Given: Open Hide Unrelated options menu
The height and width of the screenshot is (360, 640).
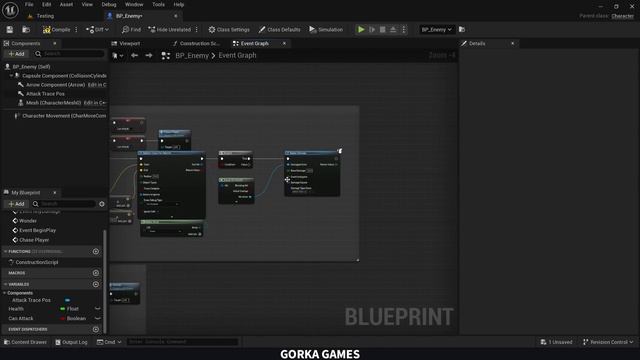Looking at the screenshot, I should pos(197,29).
